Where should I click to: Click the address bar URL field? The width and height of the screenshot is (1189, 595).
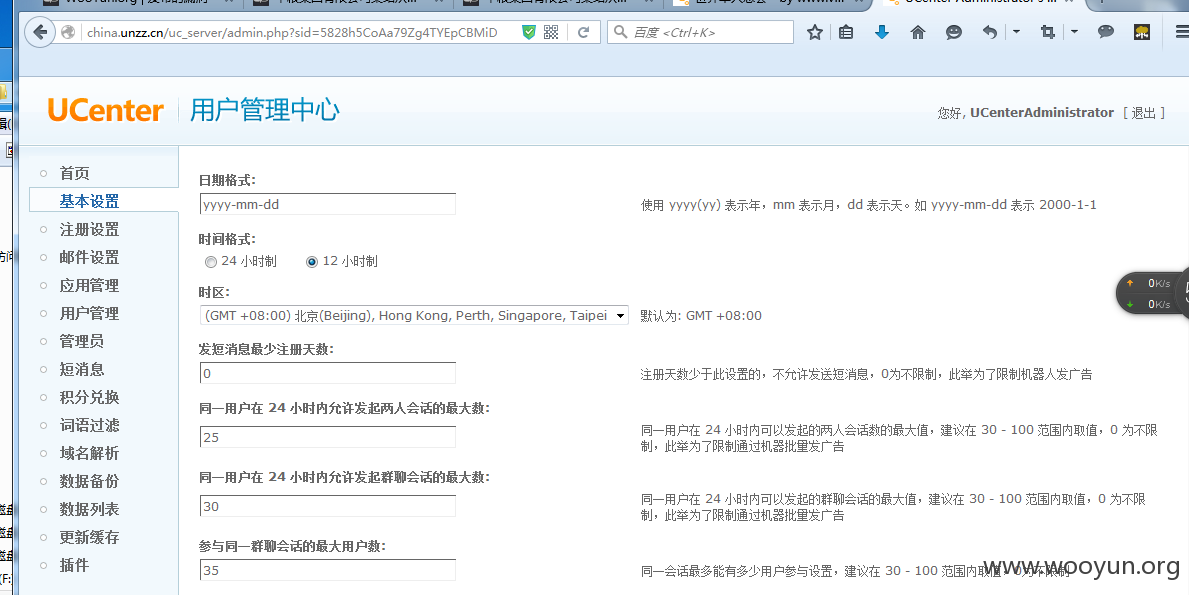[x=292, y=33]
